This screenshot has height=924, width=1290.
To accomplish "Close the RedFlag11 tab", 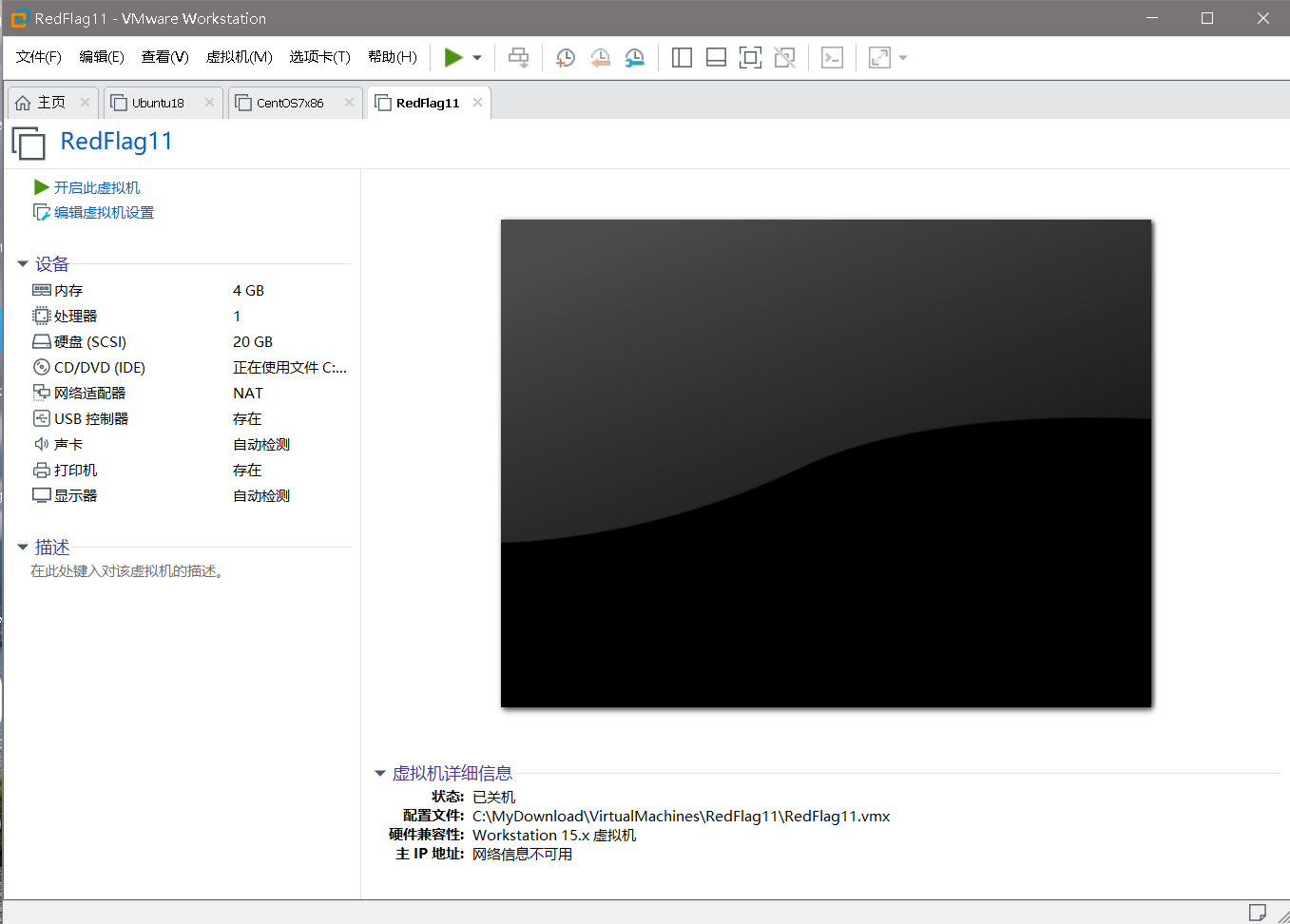I will pyautogui.click(x=477, y=103).
